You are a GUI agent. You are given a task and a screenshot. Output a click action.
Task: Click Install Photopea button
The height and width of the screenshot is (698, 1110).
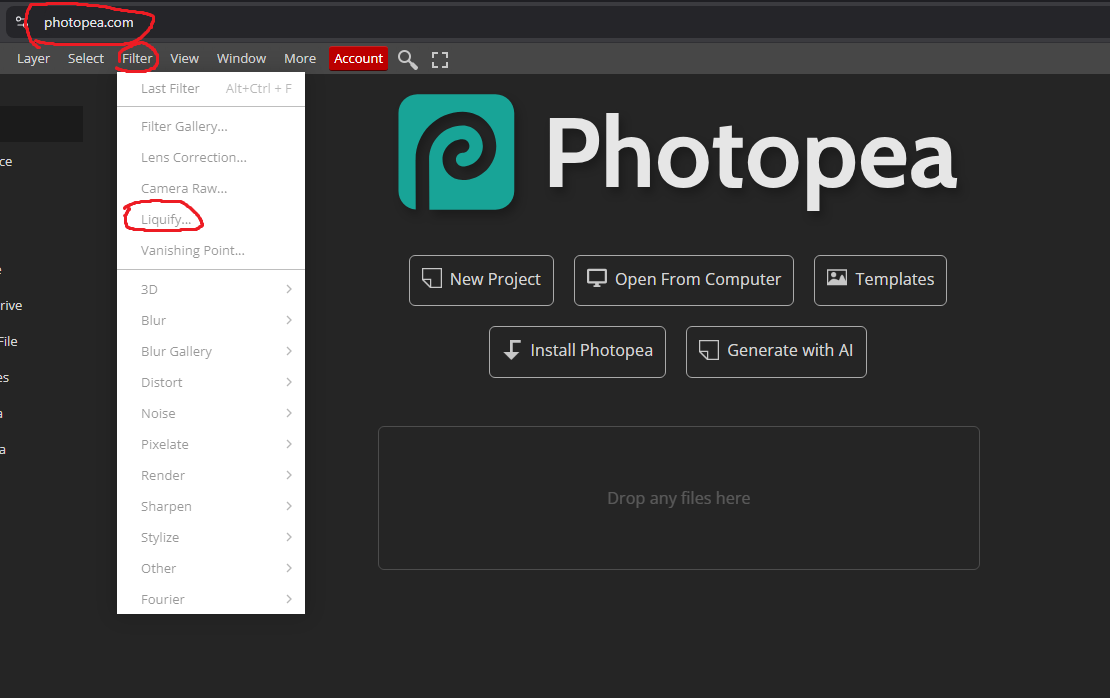coord(578,352)
